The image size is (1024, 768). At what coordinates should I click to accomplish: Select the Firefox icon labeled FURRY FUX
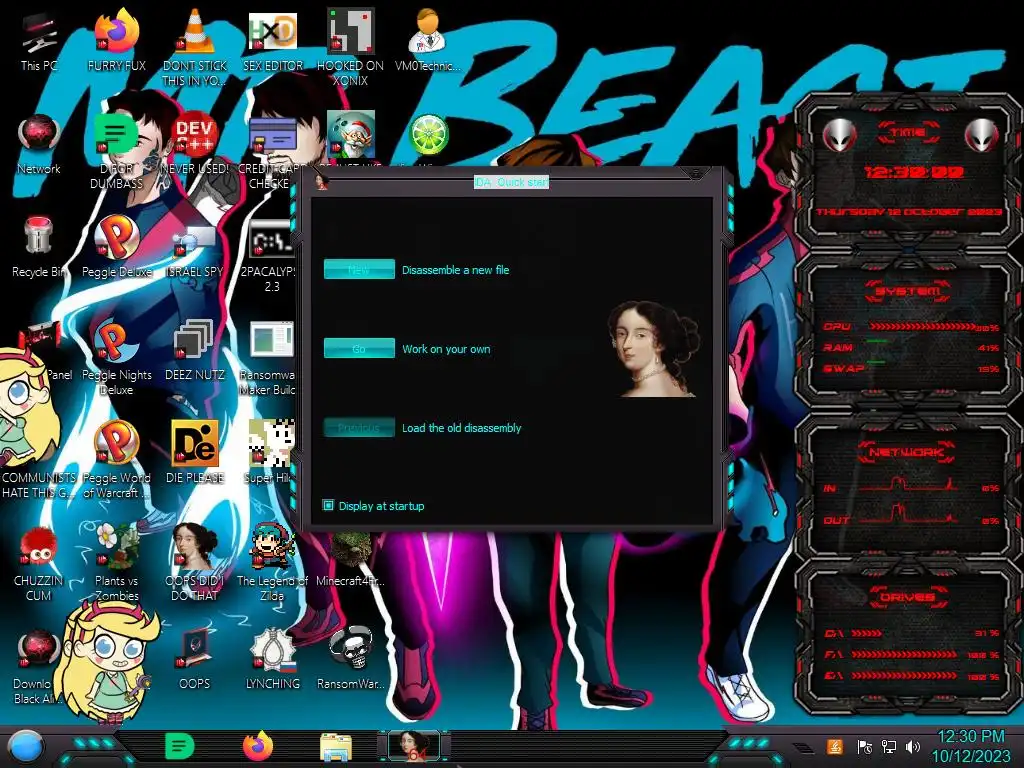pos(117,41)
